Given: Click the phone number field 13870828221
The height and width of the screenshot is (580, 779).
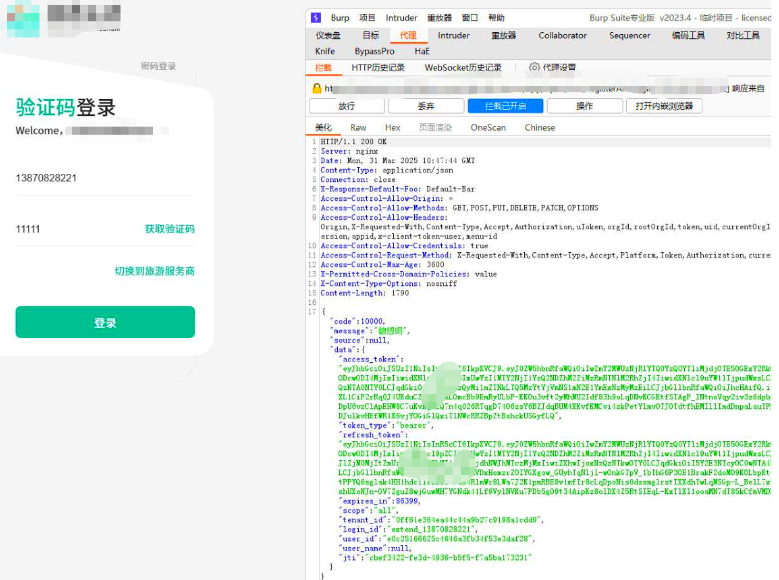Looking at the screenshot, I should click(105, 178).
